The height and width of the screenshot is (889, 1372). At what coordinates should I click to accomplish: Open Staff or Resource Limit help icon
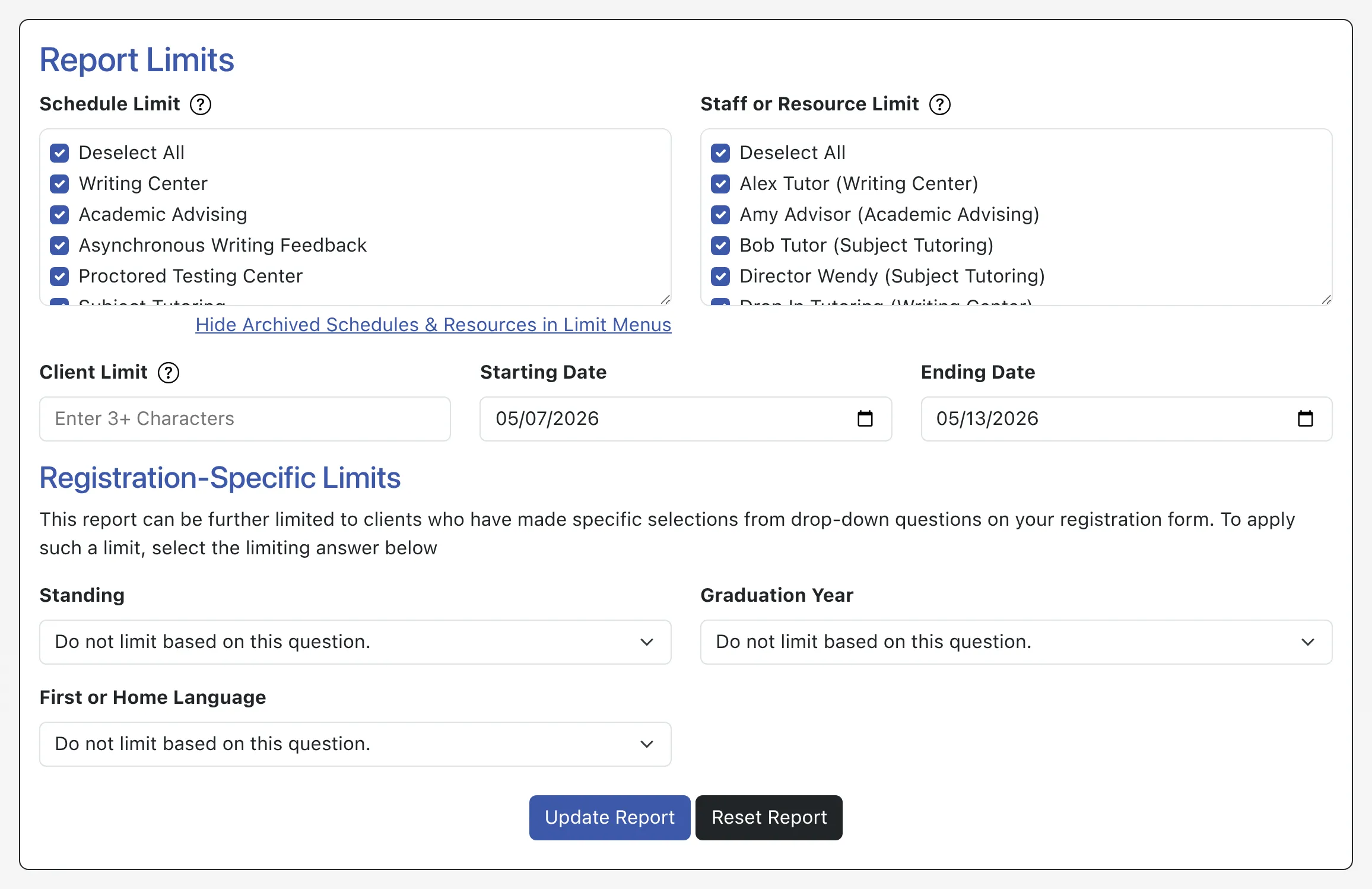(940, 104)
